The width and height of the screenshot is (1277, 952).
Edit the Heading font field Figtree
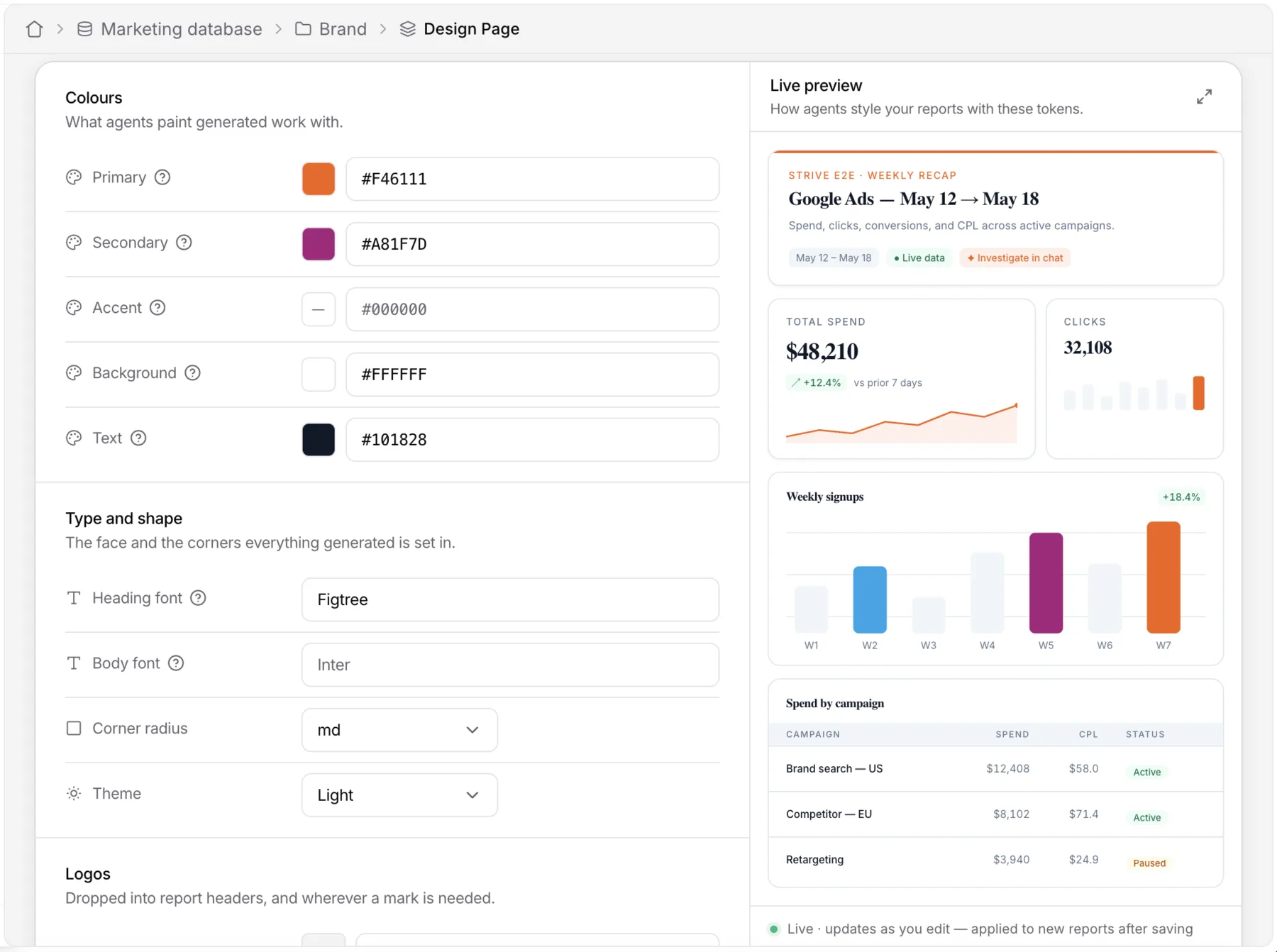510,599
